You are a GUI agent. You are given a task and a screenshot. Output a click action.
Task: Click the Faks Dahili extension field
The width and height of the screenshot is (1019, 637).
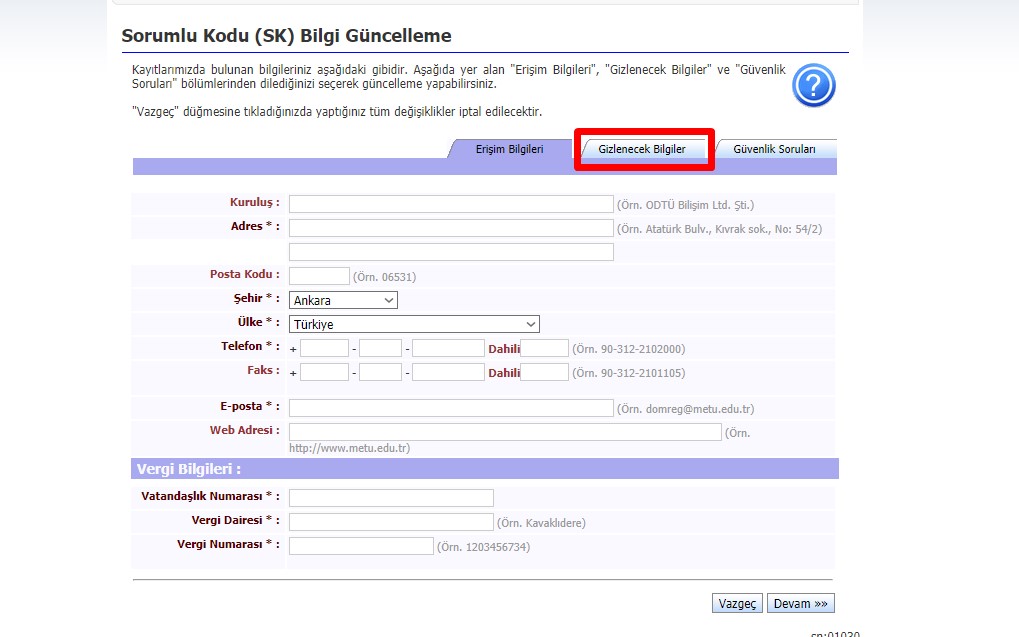545,372
